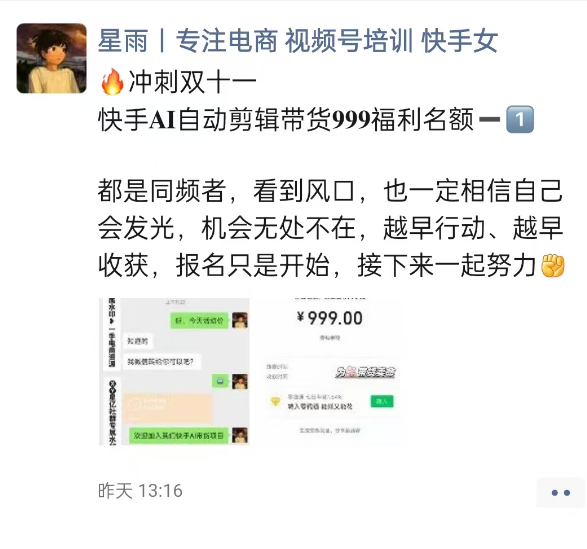
Task: Open the two-dot like and comment menu
Action: (x=561, y=492)
